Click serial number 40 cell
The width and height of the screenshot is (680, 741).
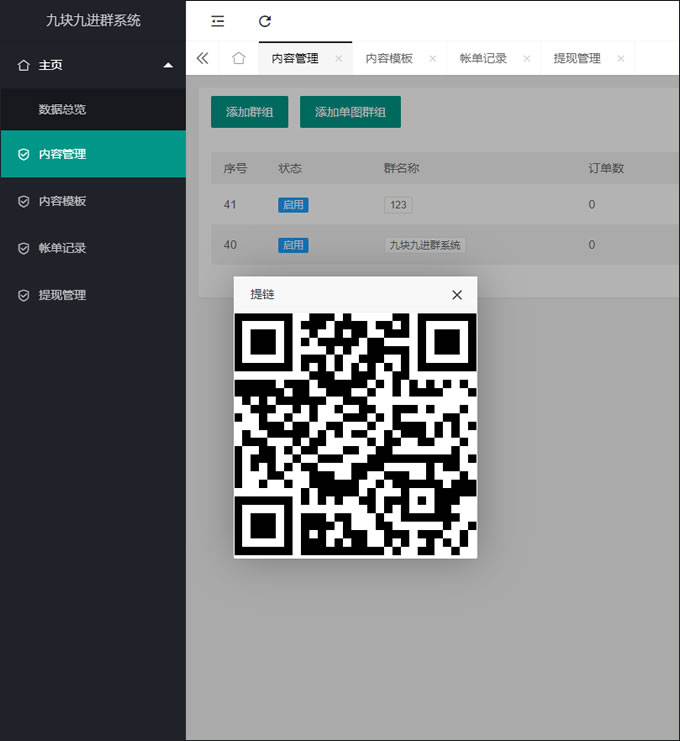pyautogui.click(x=230, y=245)
